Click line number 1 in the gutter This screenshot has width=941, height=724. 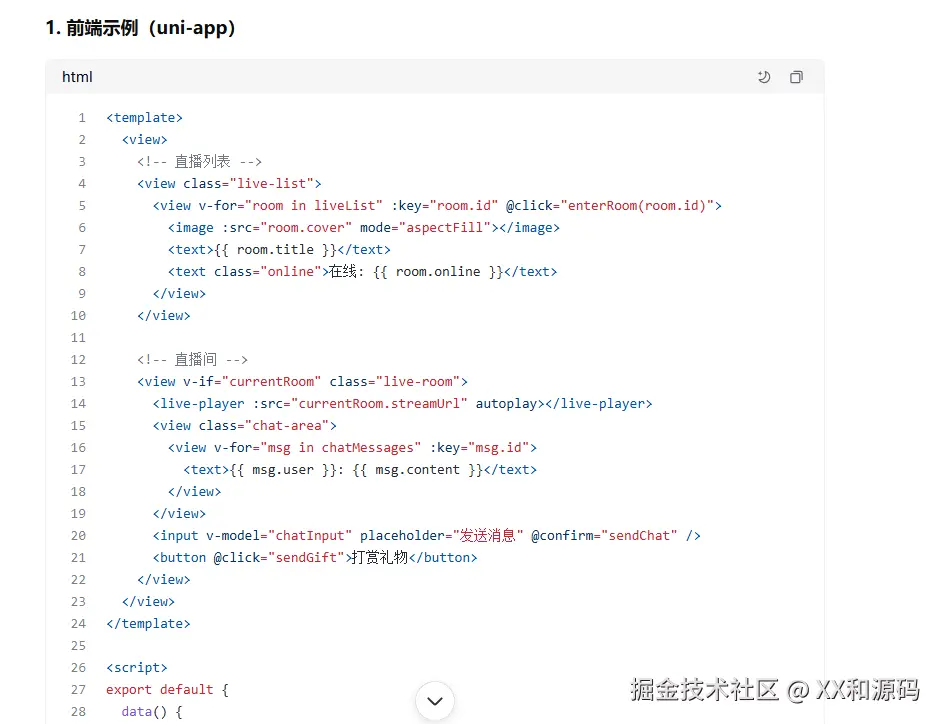coord(82,118)
